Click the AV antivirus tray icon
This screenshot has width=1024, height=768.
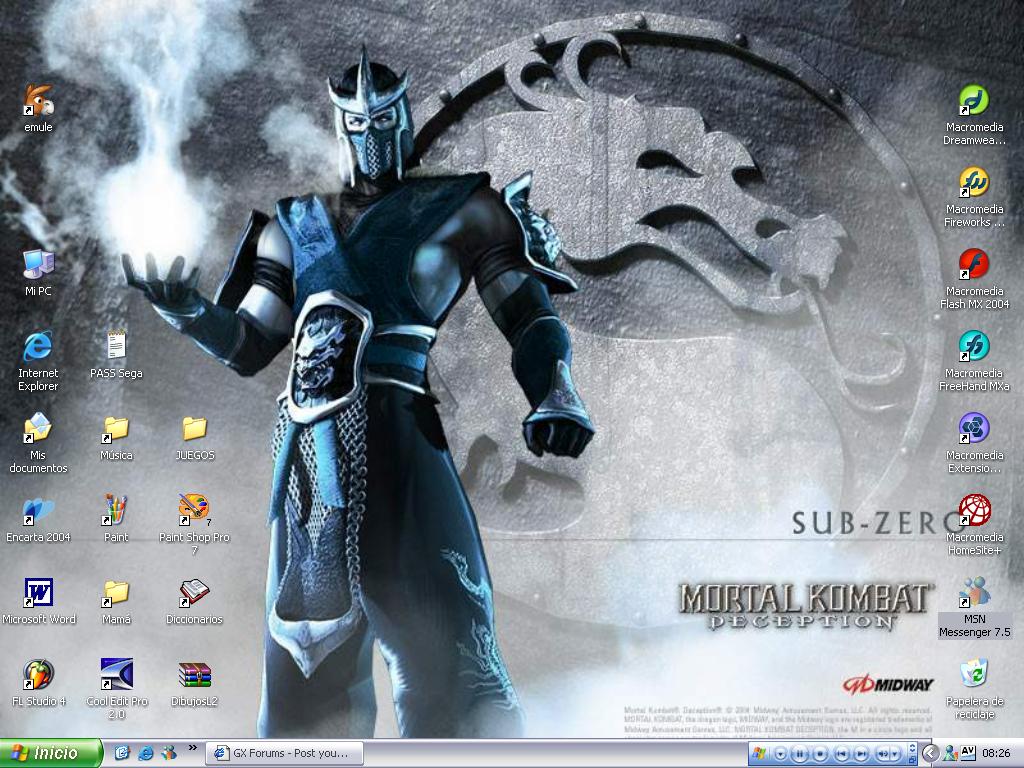click(967, 753)
